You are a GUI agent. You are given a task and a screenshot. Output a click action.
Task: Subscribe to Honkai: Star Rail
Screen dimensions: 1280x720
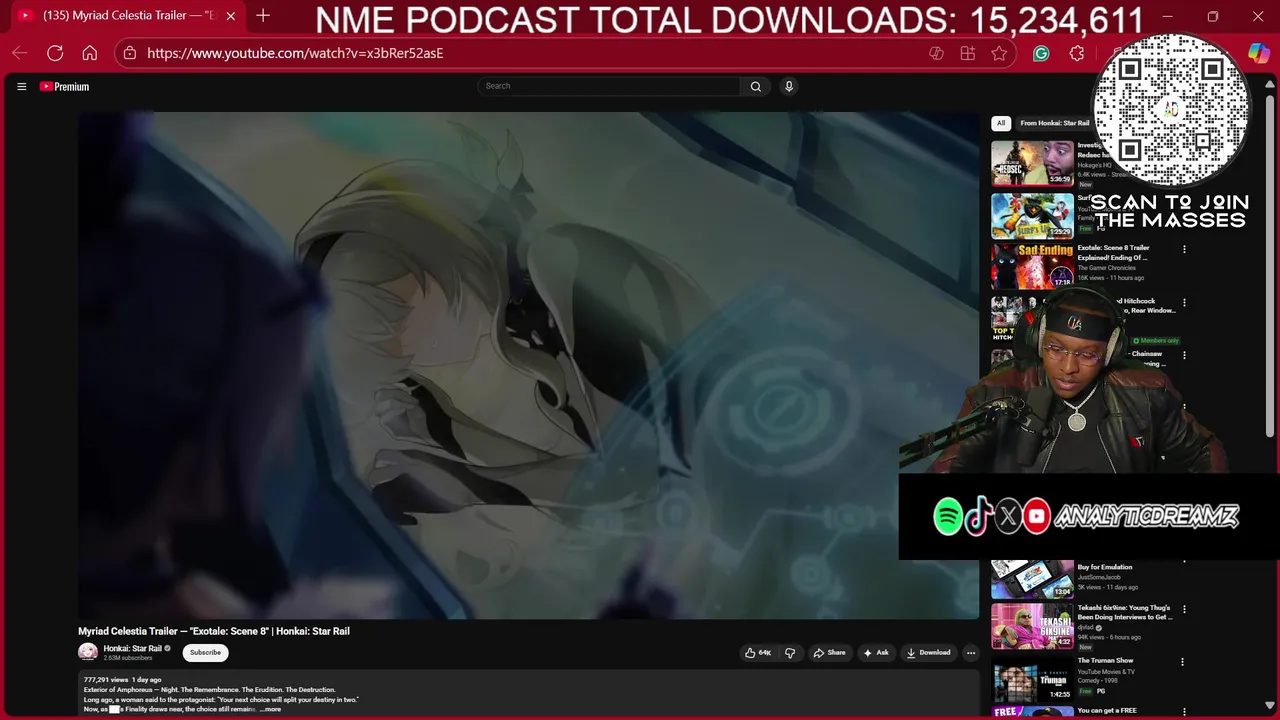coord(205,652)
